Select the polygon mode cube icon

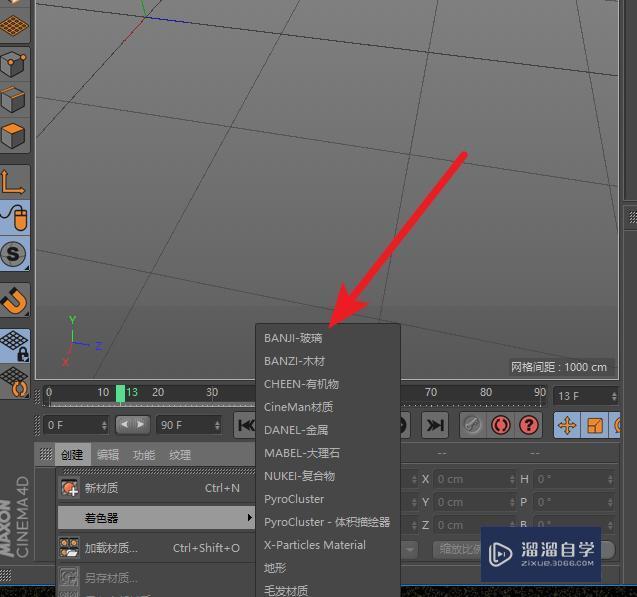(x=13, y=135)
